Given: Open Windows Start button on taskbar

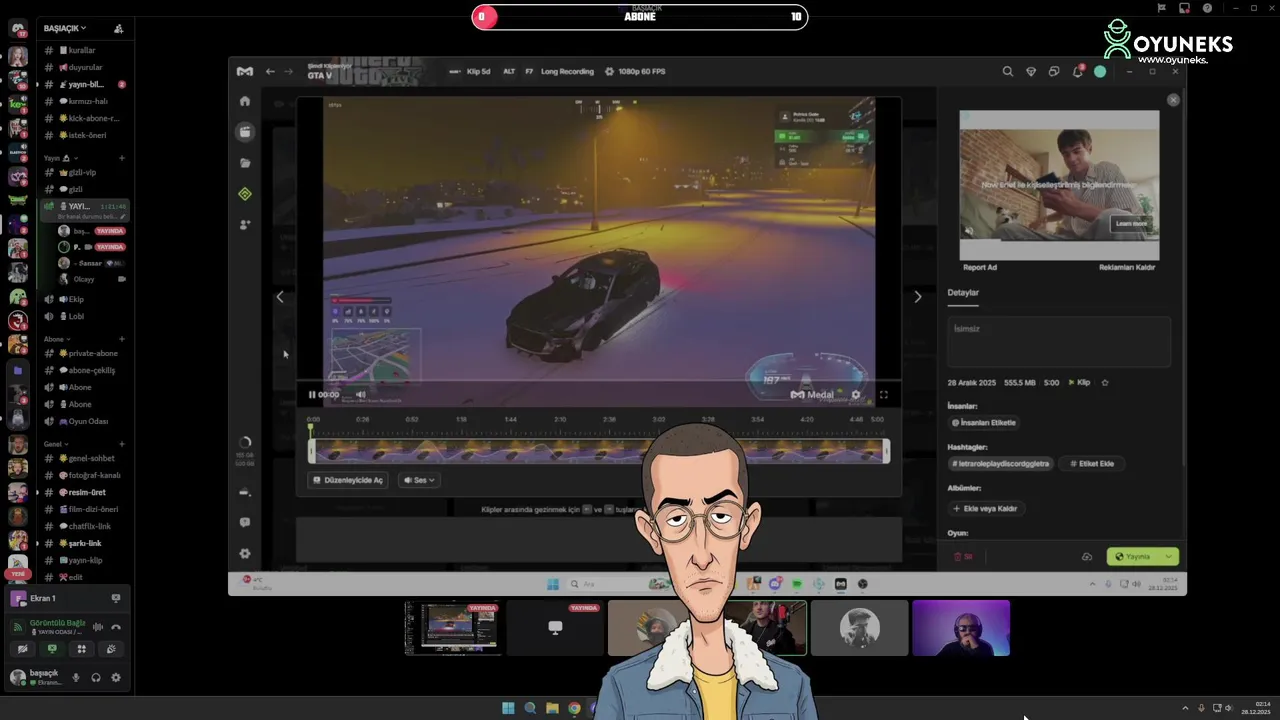Looking at the screenshot, I should coord(508,708).
